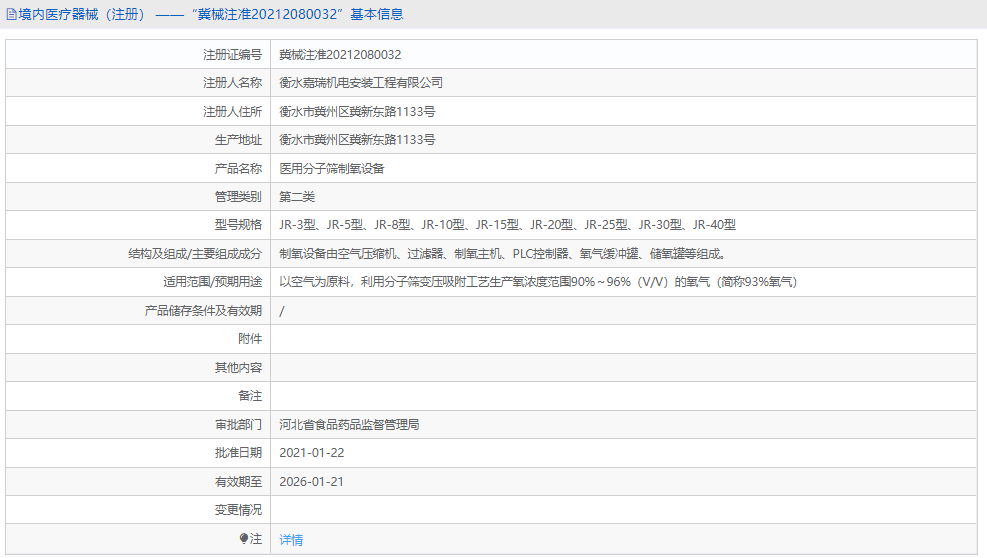The image size is (987, 558).
Task: Click registrant name 衡水嘉瑞机电安装工程有限公司
Action: (x=361, y=83)
